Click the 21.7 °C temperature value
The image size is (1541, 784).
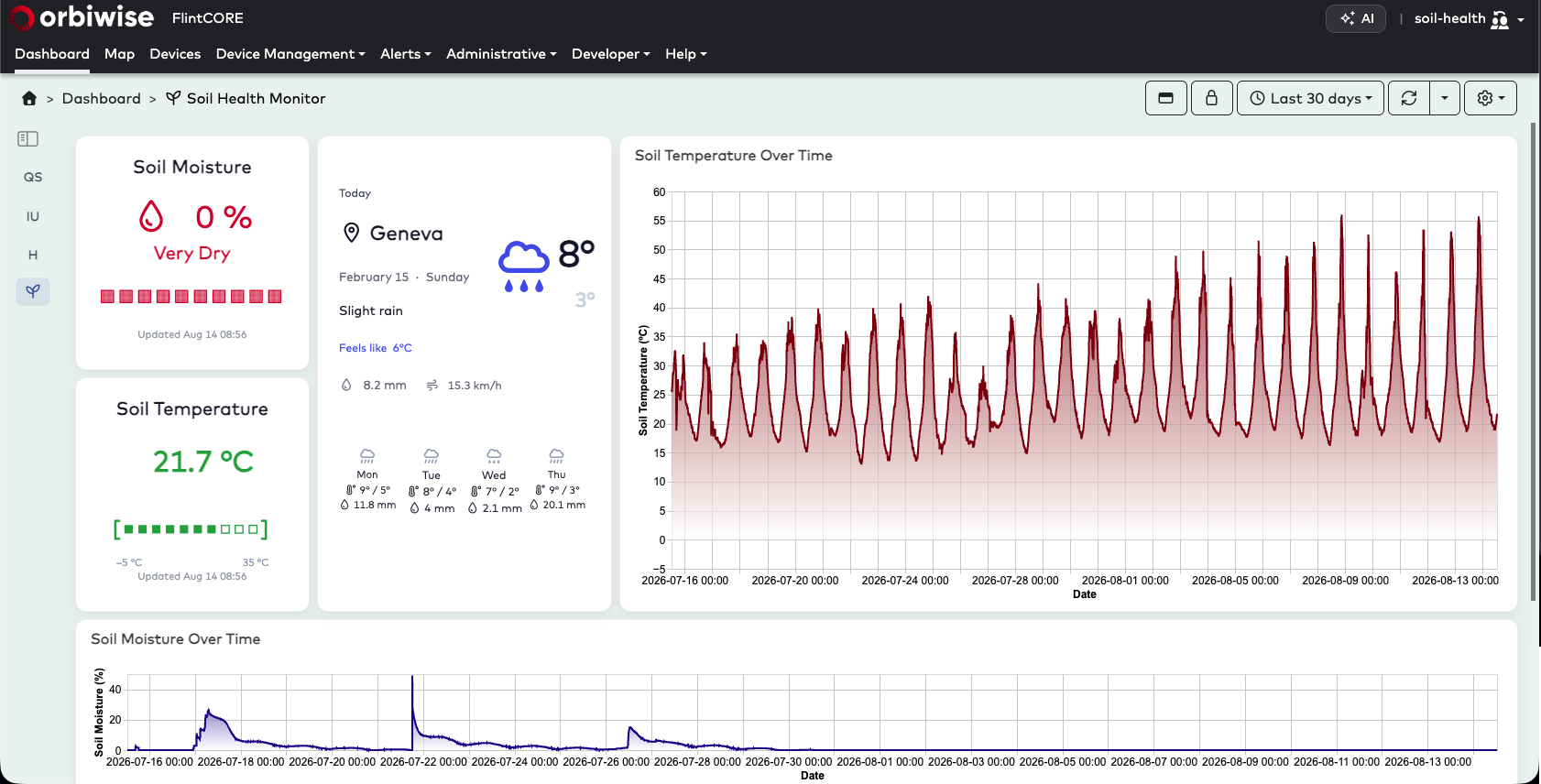(x=202, y=462)
